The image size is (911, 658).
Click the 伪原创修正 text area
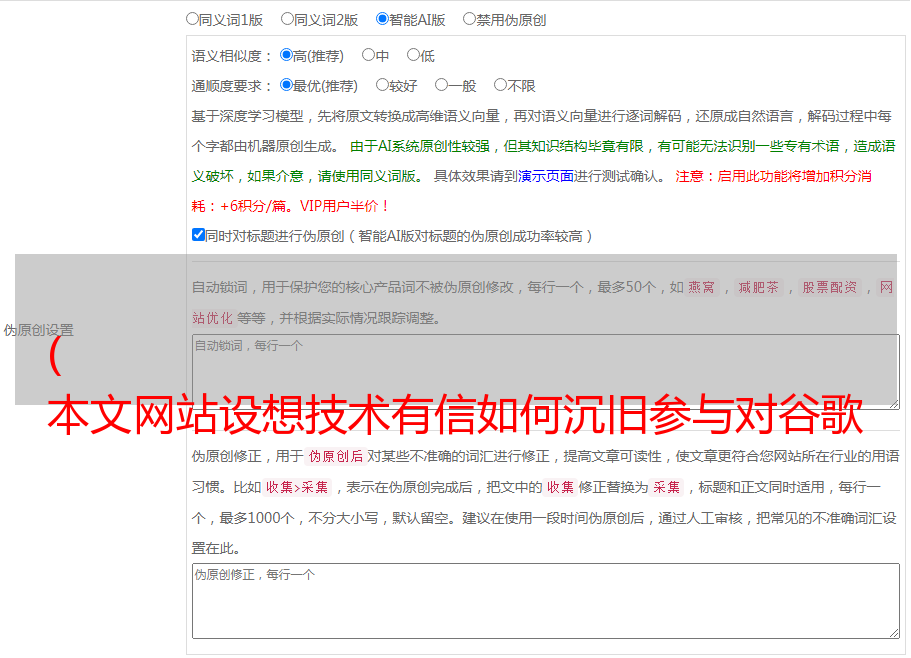tap(546, 601)
